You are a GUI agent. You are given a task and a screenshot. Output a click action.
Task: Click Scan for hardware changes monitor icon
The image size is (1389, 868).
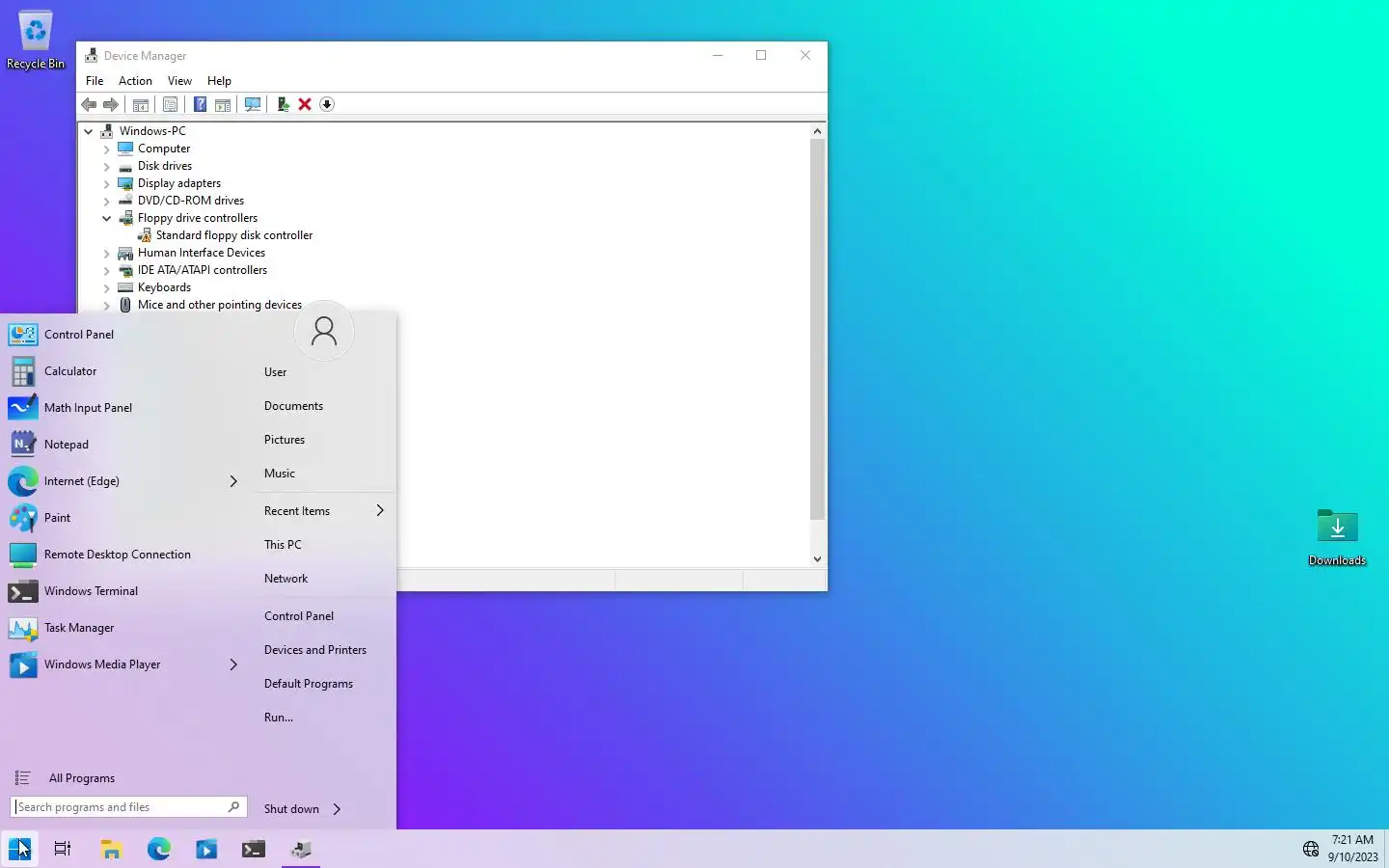pyautogui.click(x=253, y=104)
